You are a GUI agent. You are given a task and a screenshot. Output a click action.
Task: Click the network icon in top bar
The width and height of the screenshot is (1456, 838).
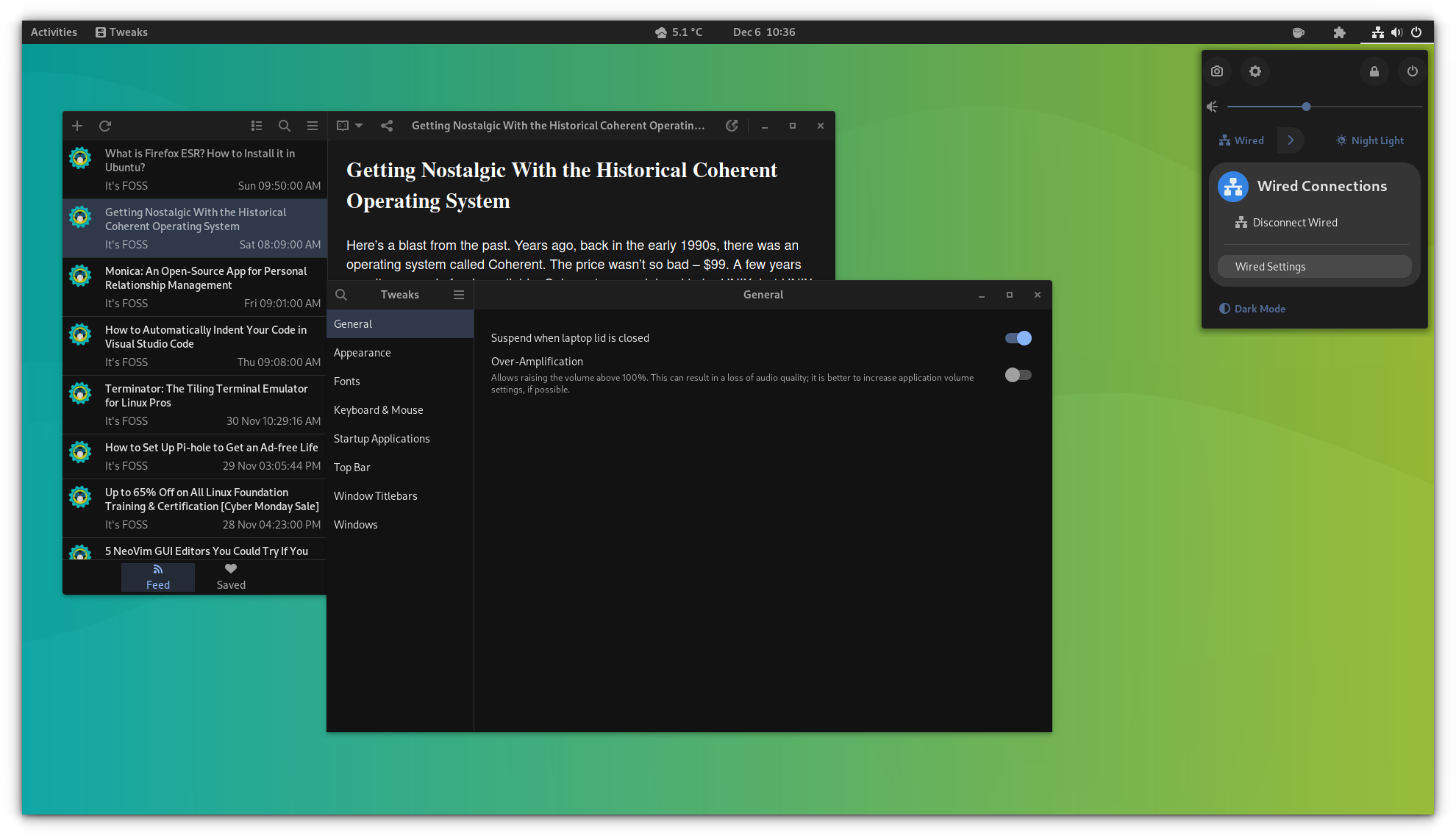[1378, 32]
